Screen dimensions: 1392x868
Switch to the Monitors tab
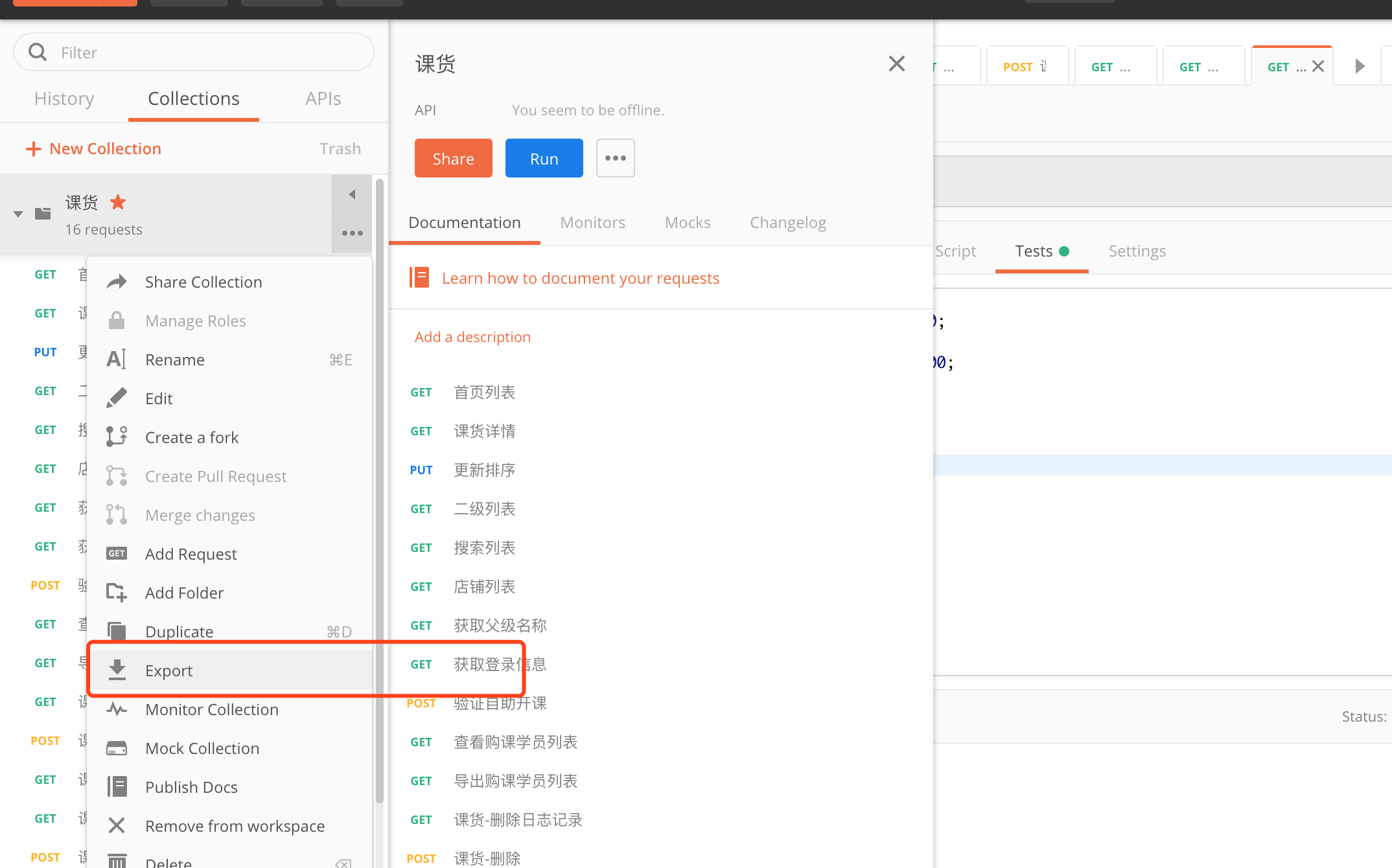592,223
